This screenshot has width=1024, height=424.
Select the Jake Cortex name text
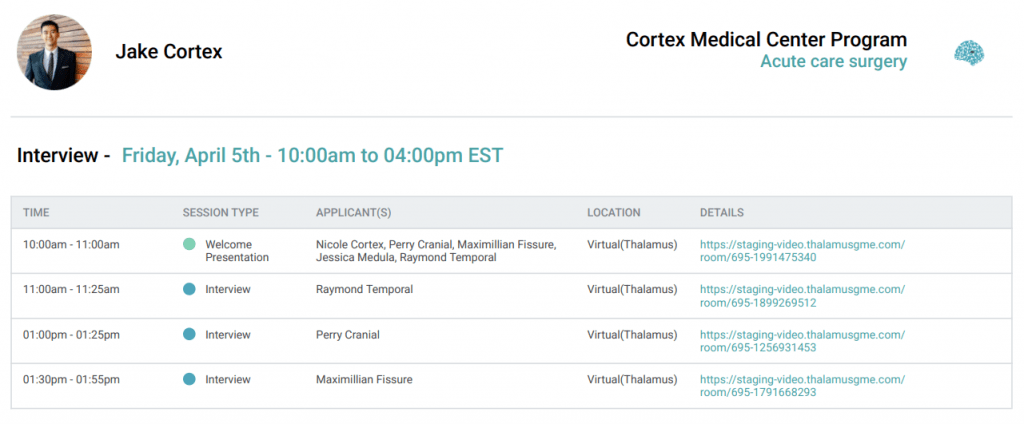click(168, 52)
